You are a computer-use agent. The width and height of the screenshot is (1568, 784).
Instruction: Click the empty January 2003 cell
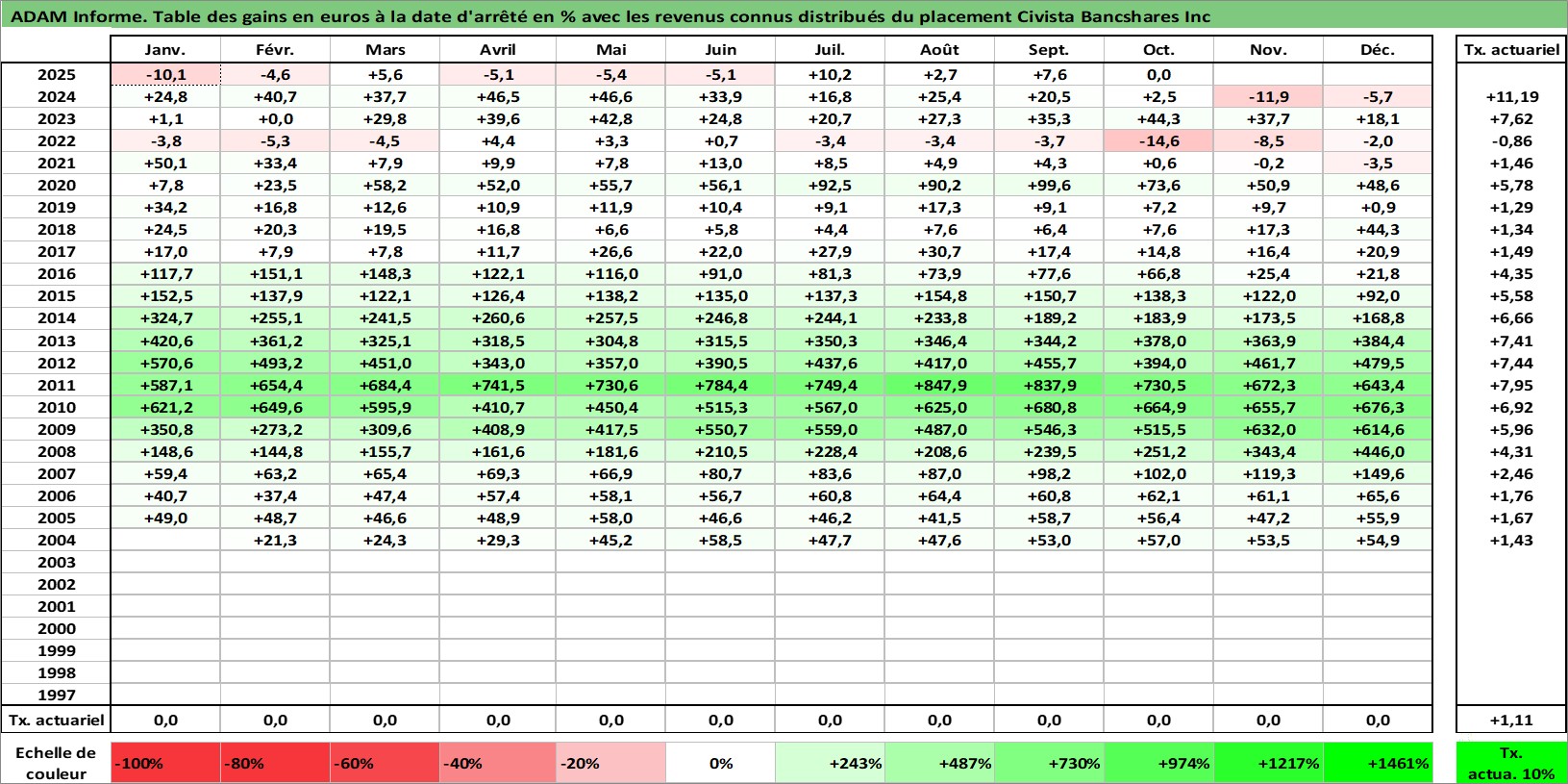165,562
